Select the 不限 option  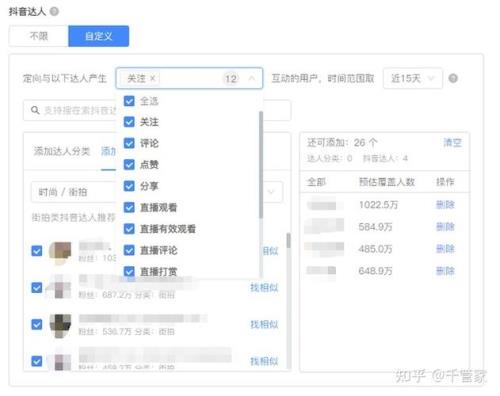(x=39, y=36)
